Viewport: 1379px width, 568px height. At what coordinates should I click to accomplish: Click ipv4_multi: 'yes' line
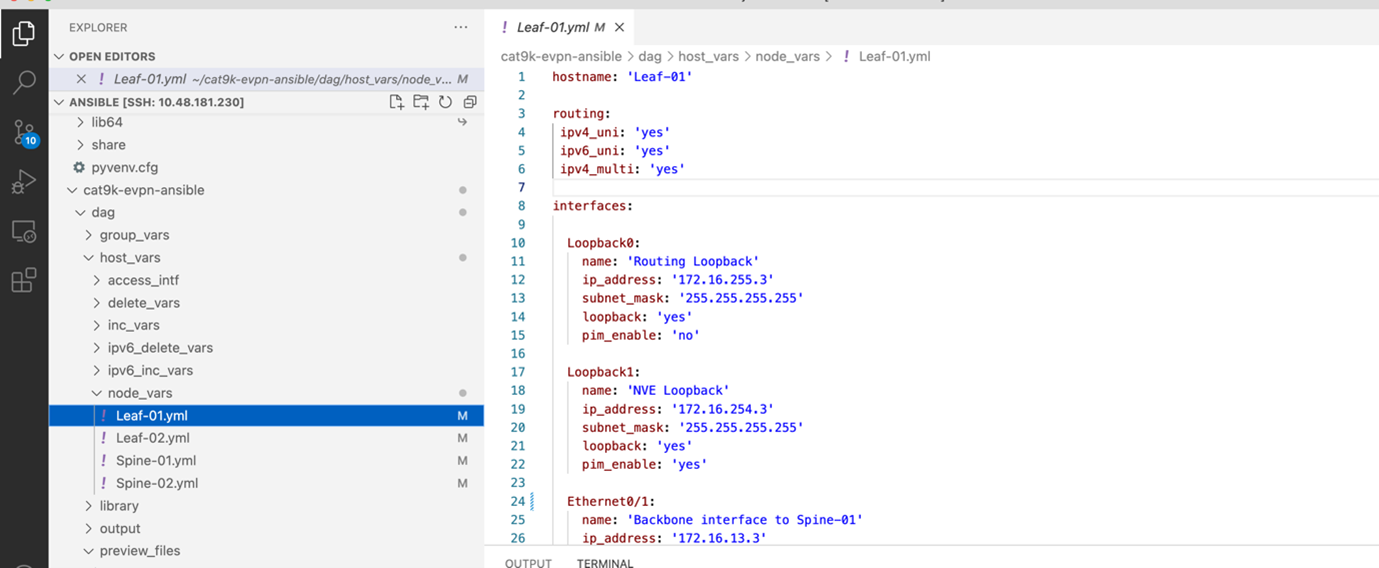622,169
